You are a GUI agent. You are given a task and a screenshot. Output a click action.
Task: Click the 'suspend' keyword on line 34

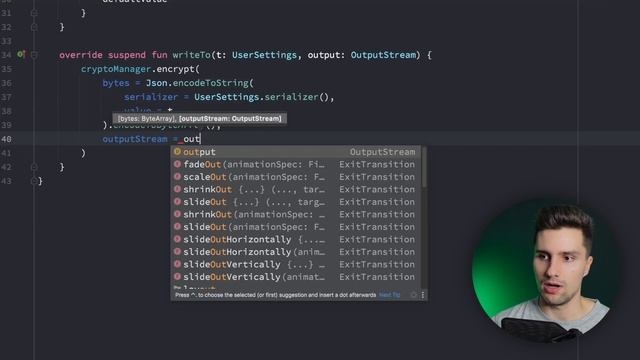click(x=127, y=55)
